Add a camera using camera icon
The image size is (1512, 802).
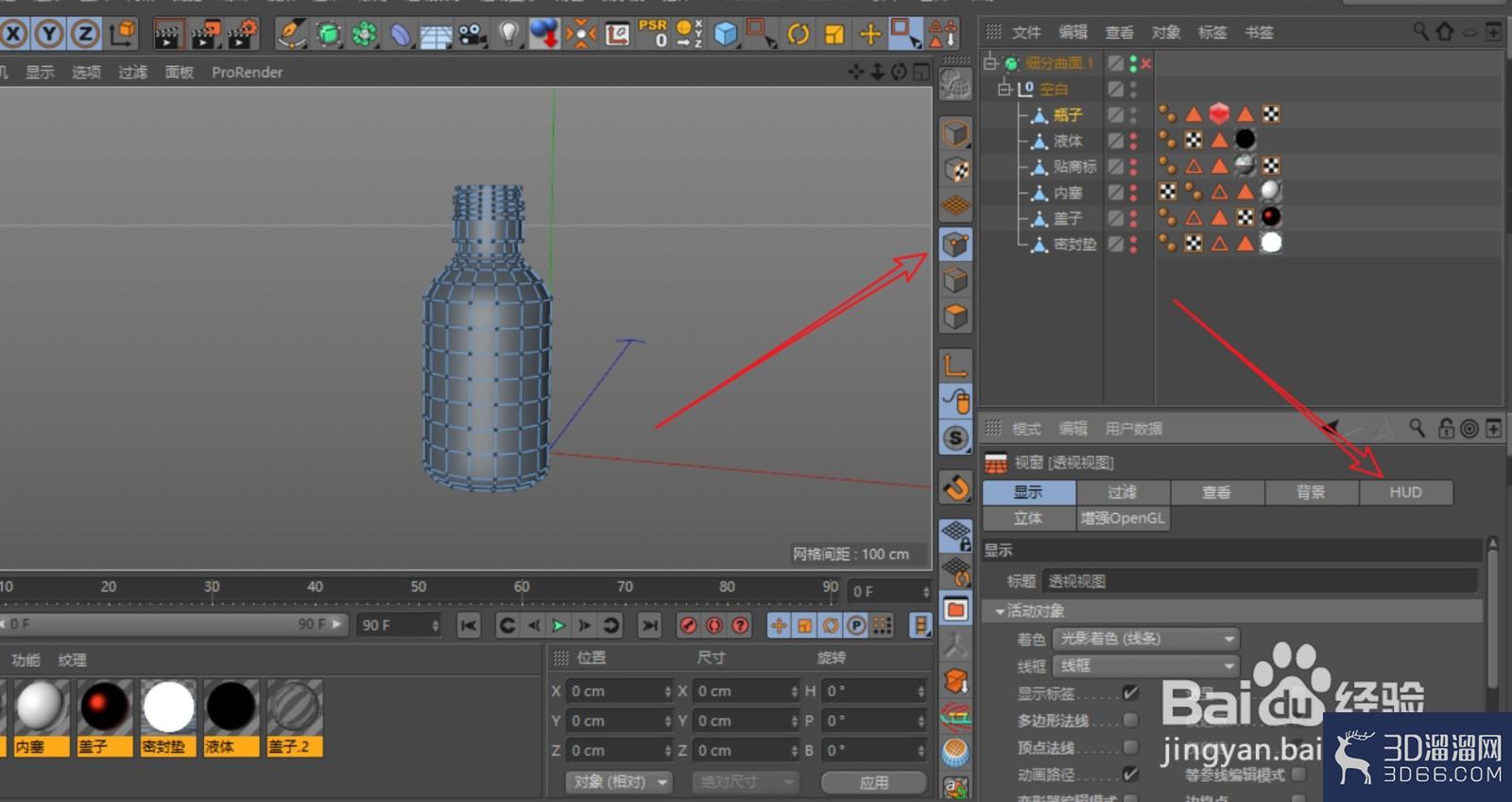coord(472,35)
